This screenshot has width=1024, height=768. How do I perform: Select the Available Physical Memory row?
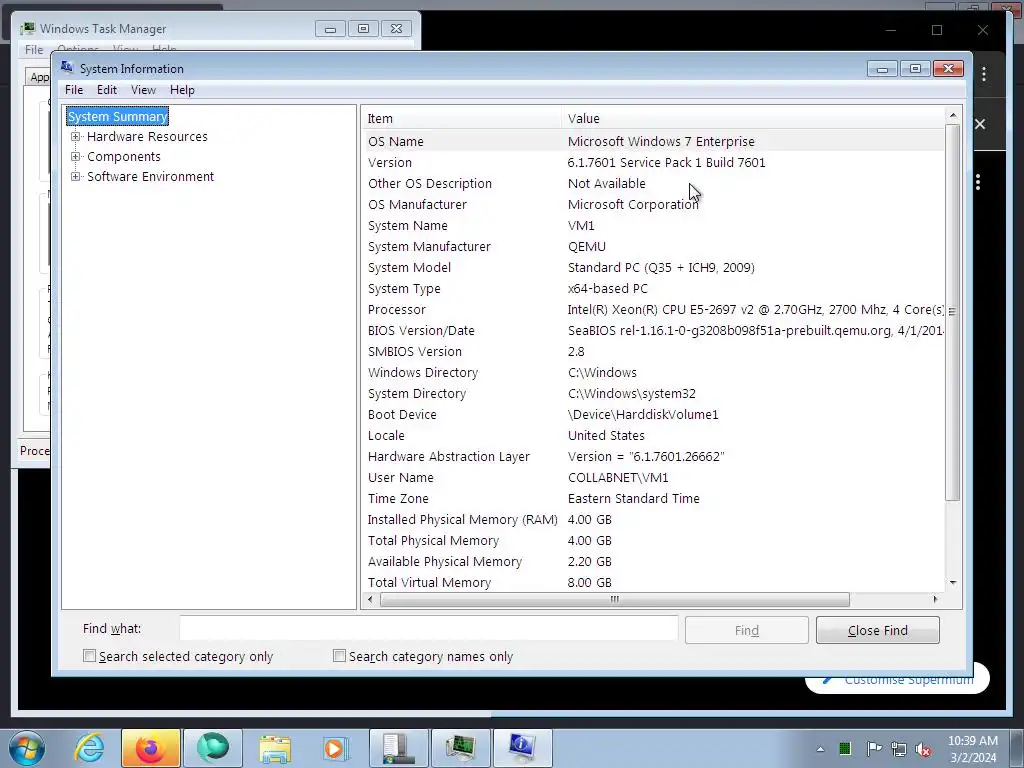(653, 561)
